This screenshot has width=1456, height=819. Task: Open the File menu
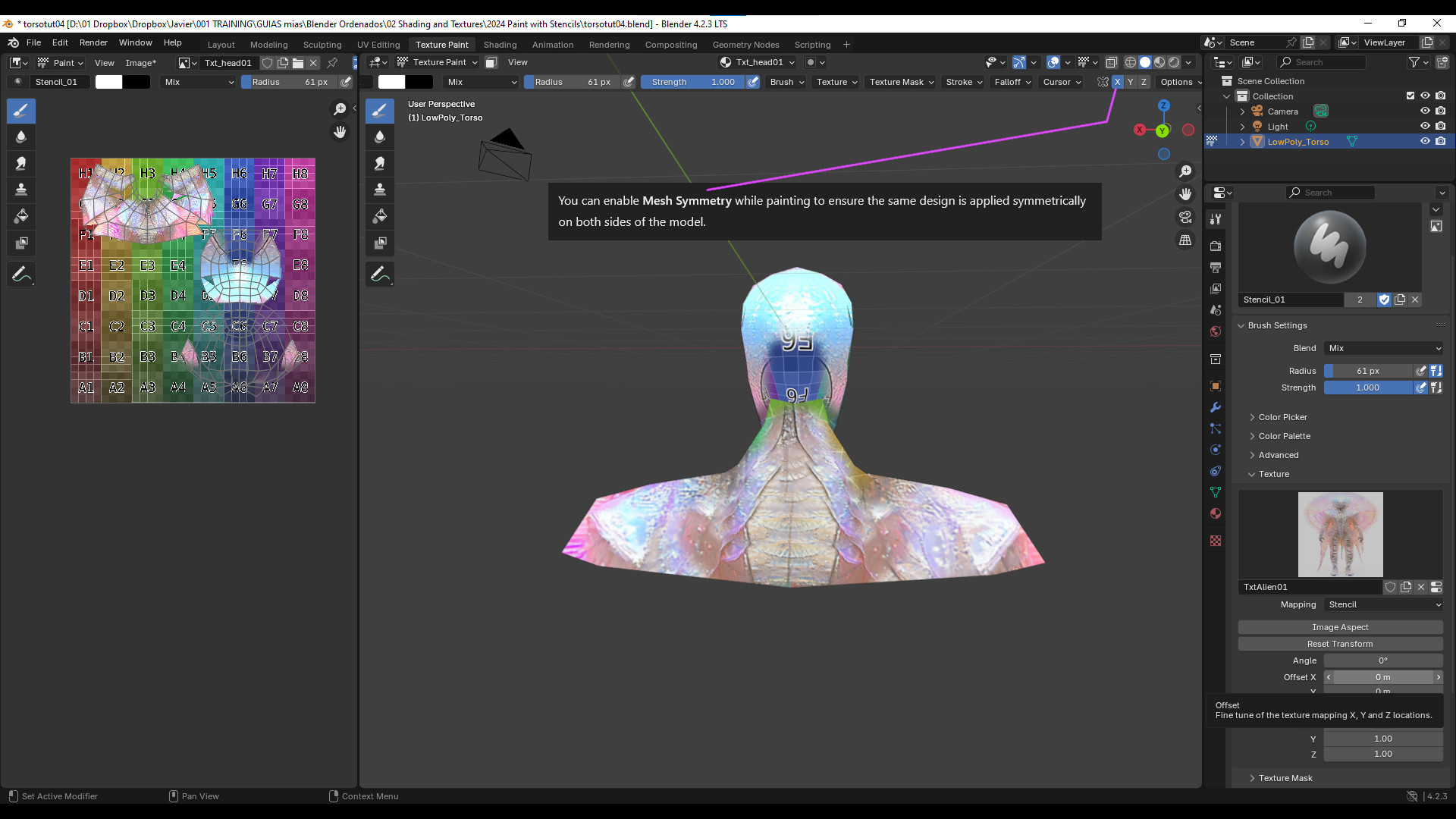tap(33, 43)
